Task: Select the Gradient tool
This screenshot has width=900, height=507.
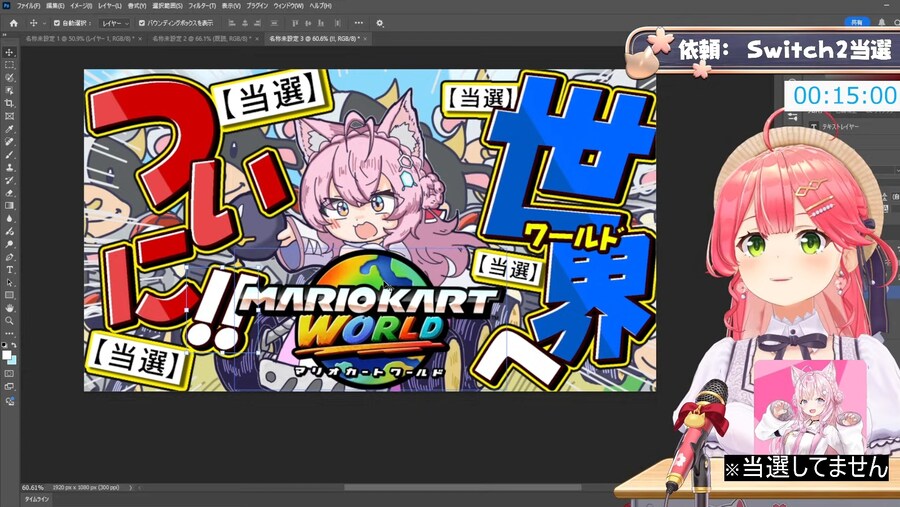Action: 9,206
